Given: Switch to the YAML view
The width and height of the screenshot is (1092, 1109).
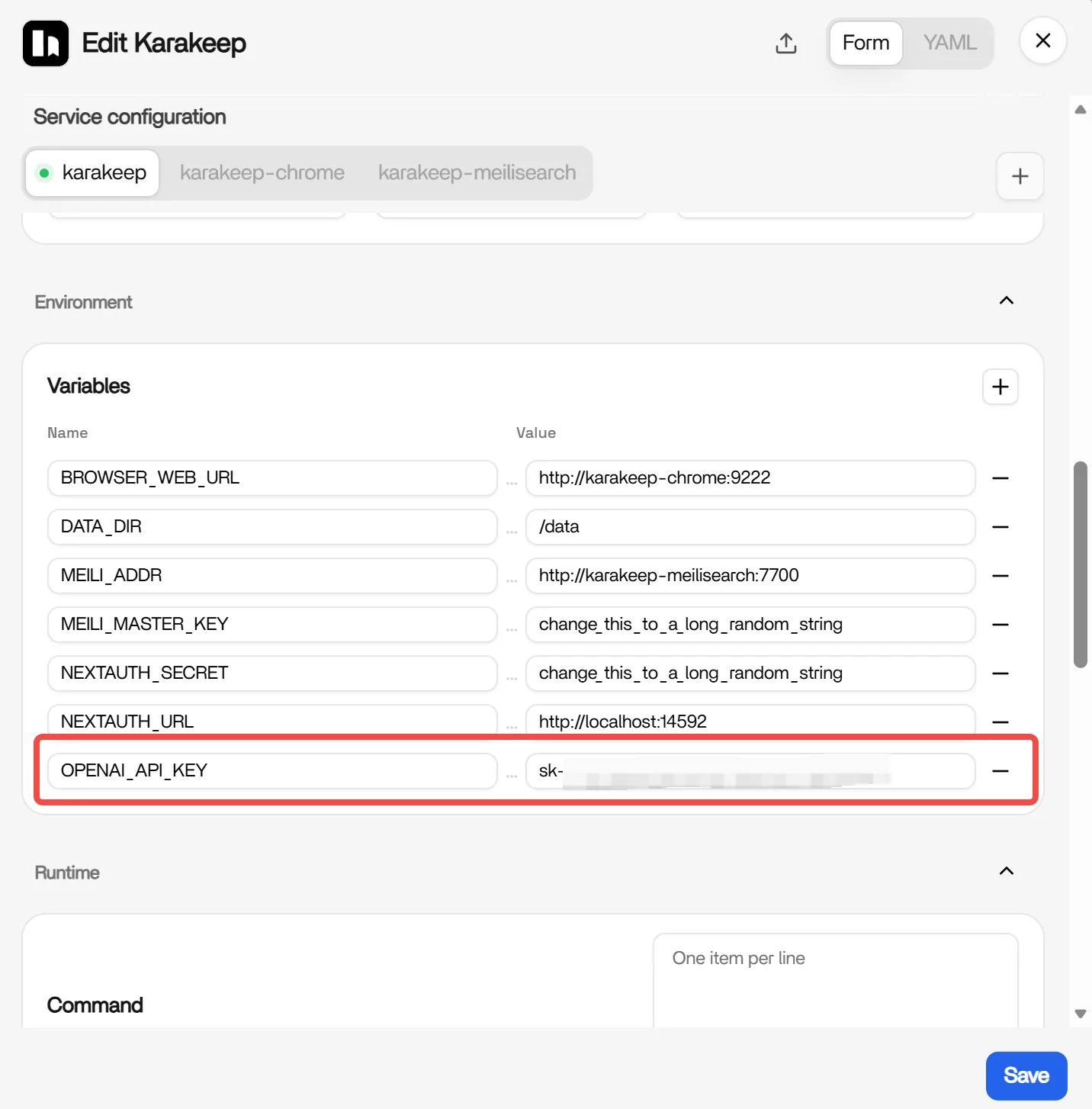Looking at the screenshot, I should 949,43.
